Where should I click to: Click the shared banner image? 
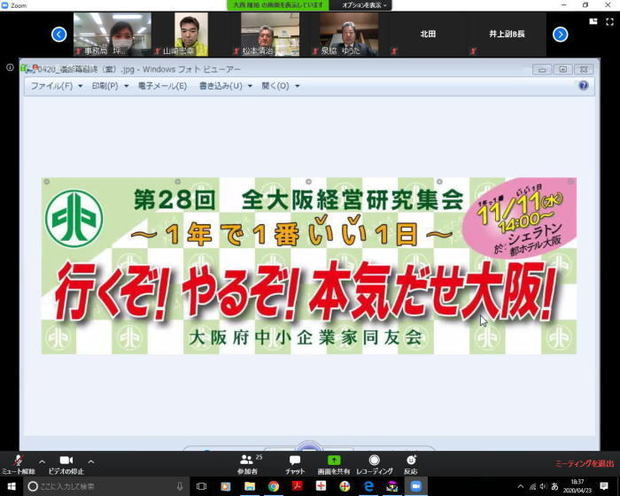pyautogui.click(x=309, y=266)
